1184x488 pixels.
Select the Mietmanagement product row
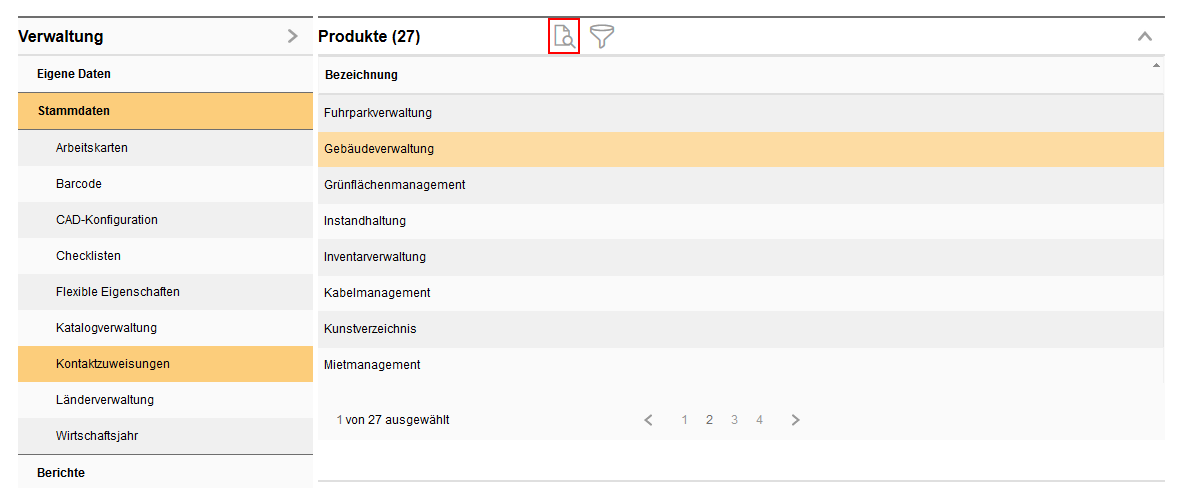coord(372,365)
